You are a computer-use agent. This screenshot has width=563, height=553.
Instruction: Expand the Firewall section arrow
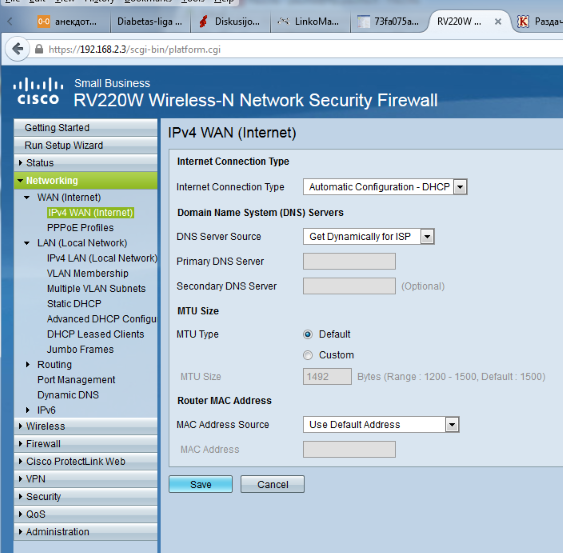pyautogui.click(x=20, y=443)
